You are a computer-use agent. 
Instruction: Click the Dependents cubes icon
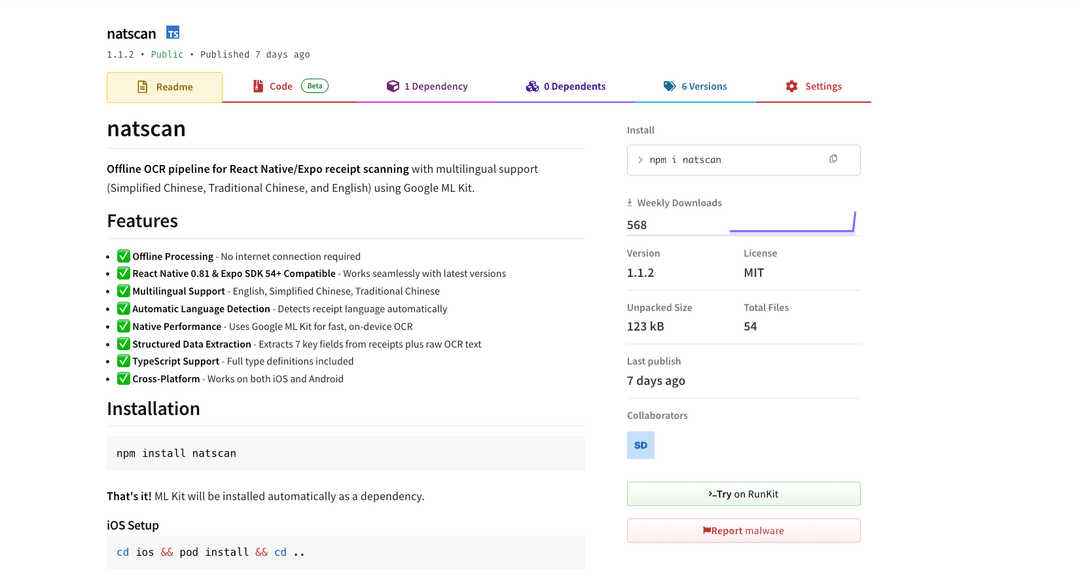[x=532, y=86]
